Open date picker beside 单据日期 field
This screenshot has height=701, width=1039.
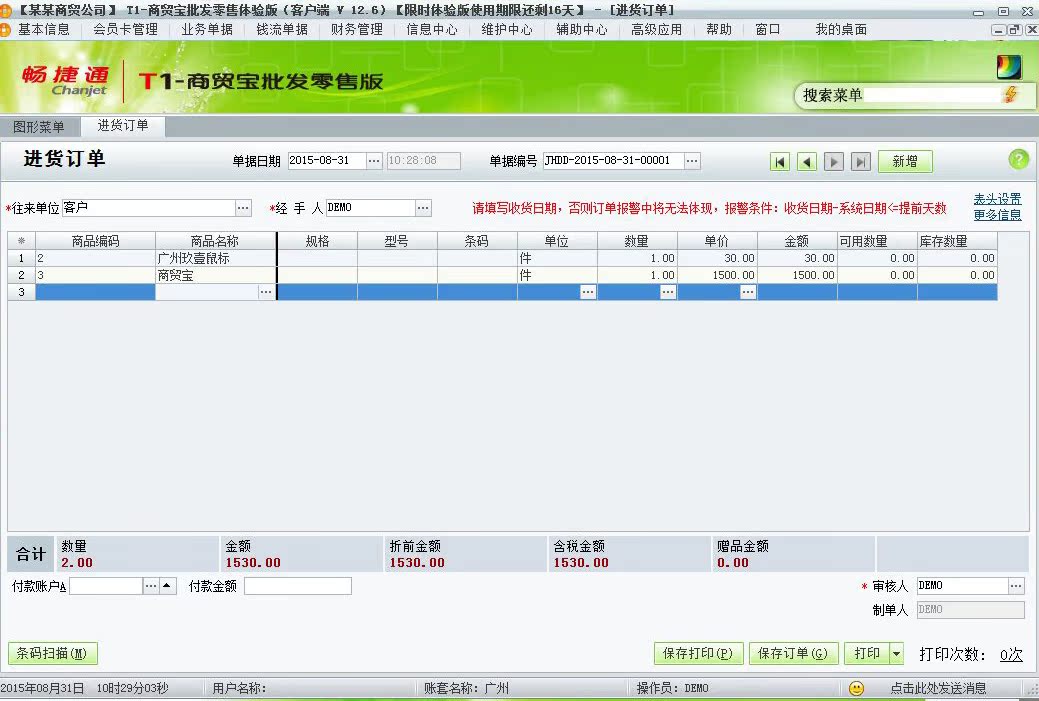[374, 160]
